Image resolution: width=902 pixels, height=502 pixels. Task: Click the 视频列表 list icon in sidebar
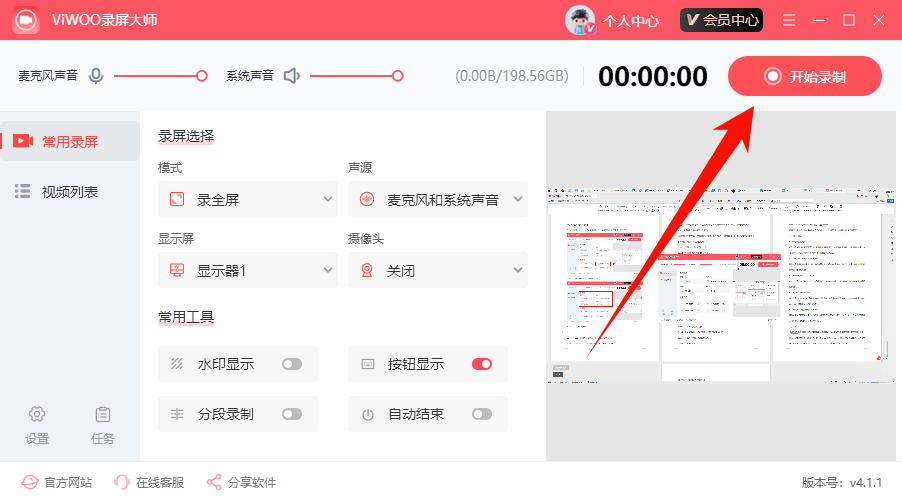22,191
